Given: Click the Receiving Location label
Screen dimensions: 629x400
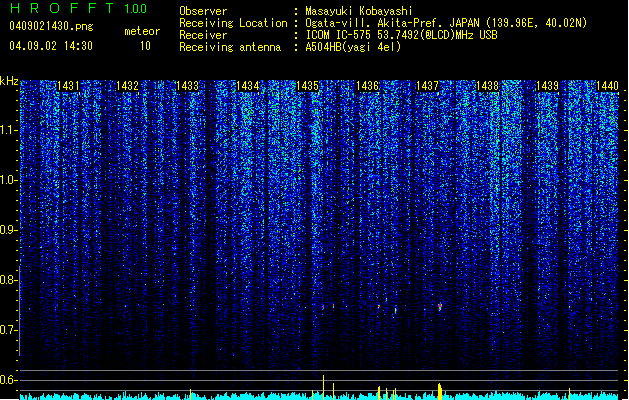Looking at the screenshot, I should [x=233, y=23].
